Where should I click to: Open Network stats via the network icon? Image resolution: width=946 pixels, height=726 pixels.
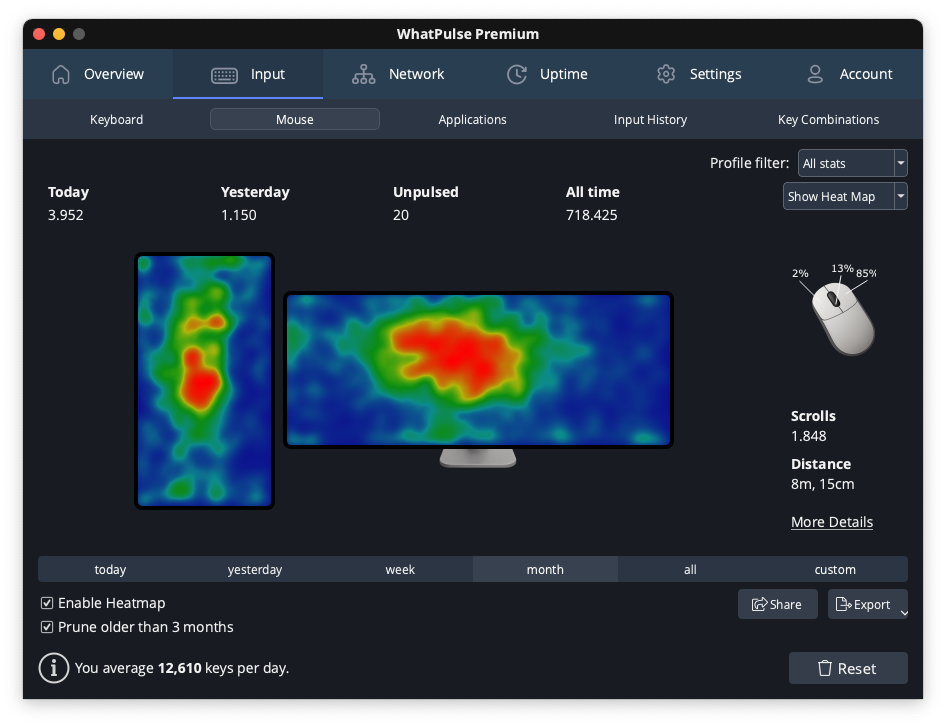[x=363, y=74]
